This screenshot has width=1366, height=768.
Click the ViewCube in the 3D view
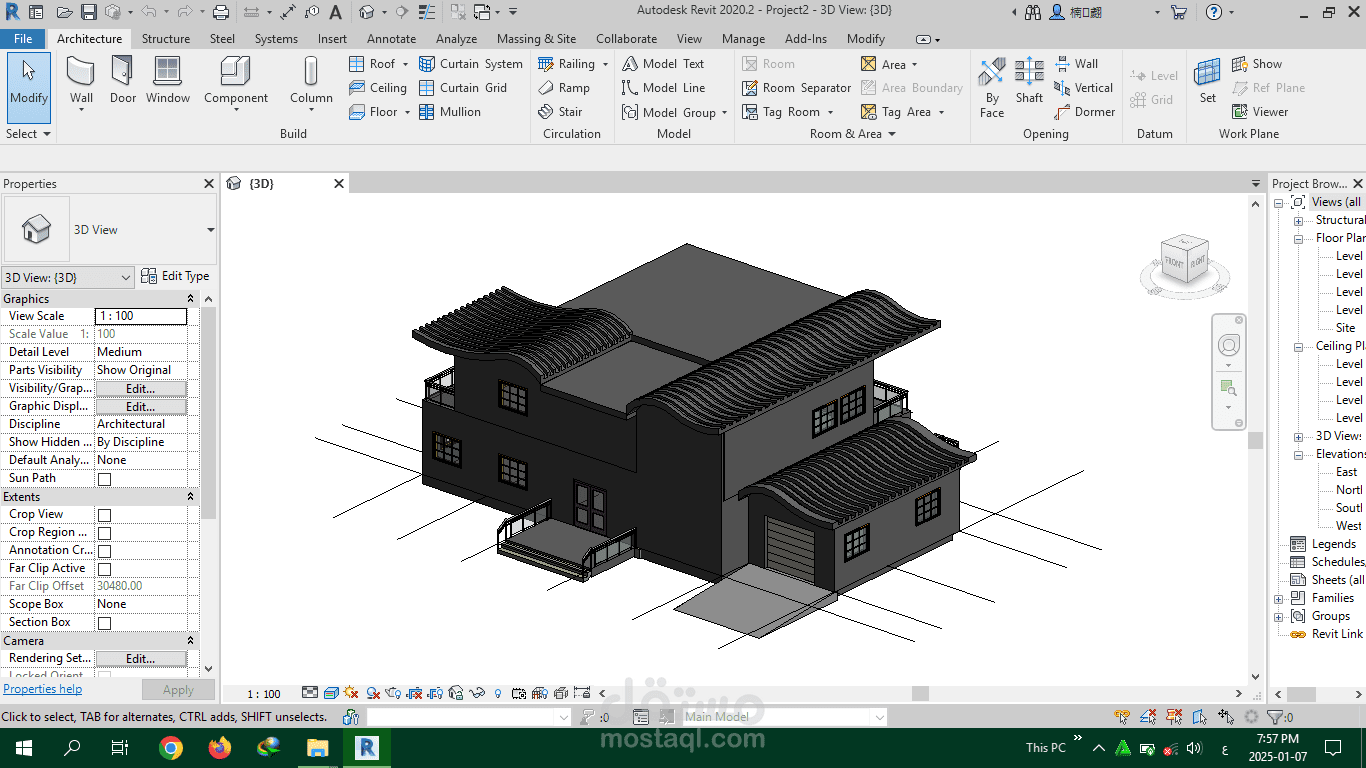click(x=1184, y=265)
